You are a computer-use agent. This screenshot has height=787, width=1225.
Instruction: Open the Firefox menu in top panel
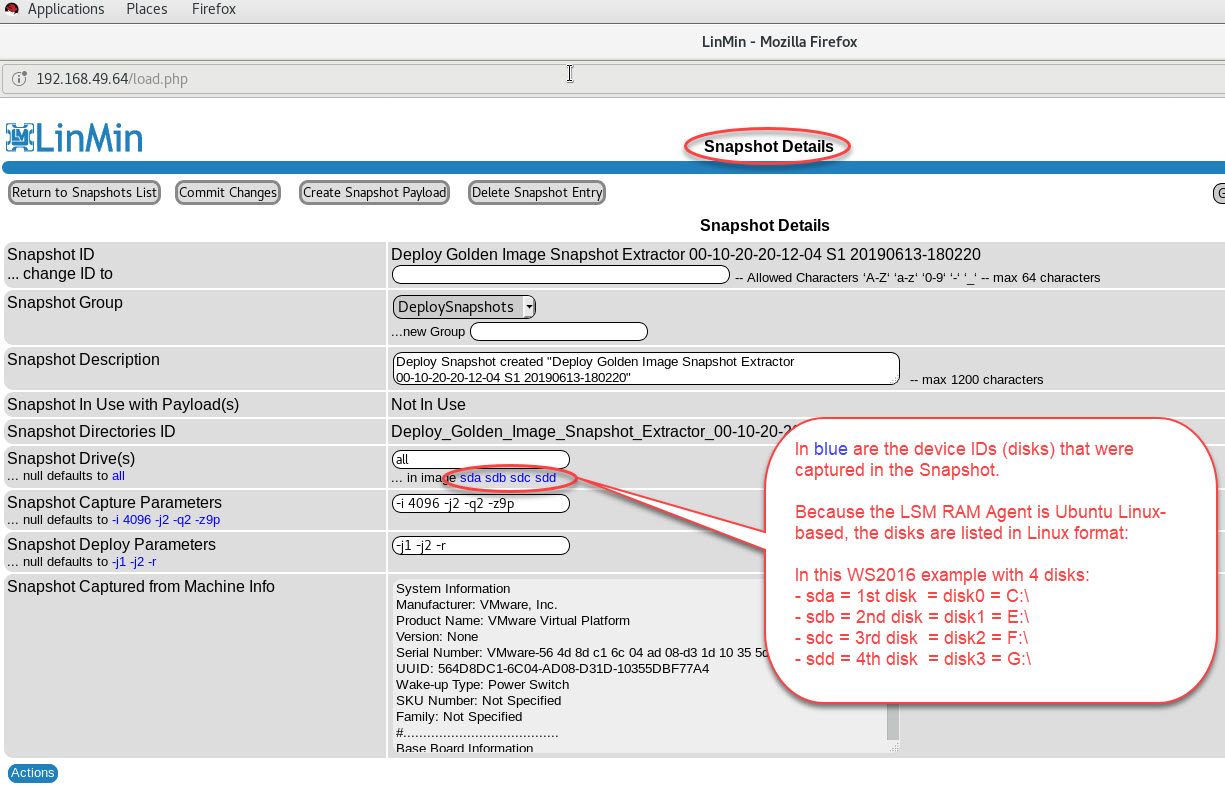[x=214, y=9]
